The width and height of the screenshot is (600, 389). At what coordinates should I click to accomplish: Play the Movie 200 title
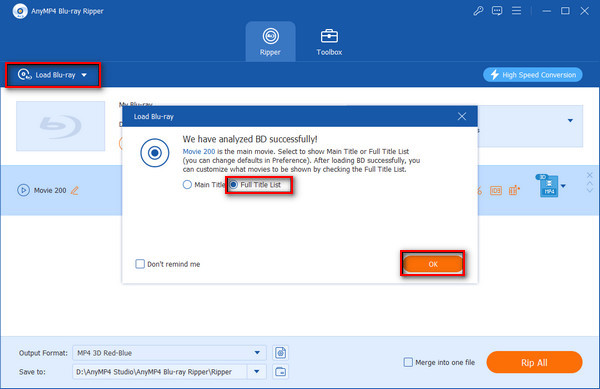click(23, 190)
